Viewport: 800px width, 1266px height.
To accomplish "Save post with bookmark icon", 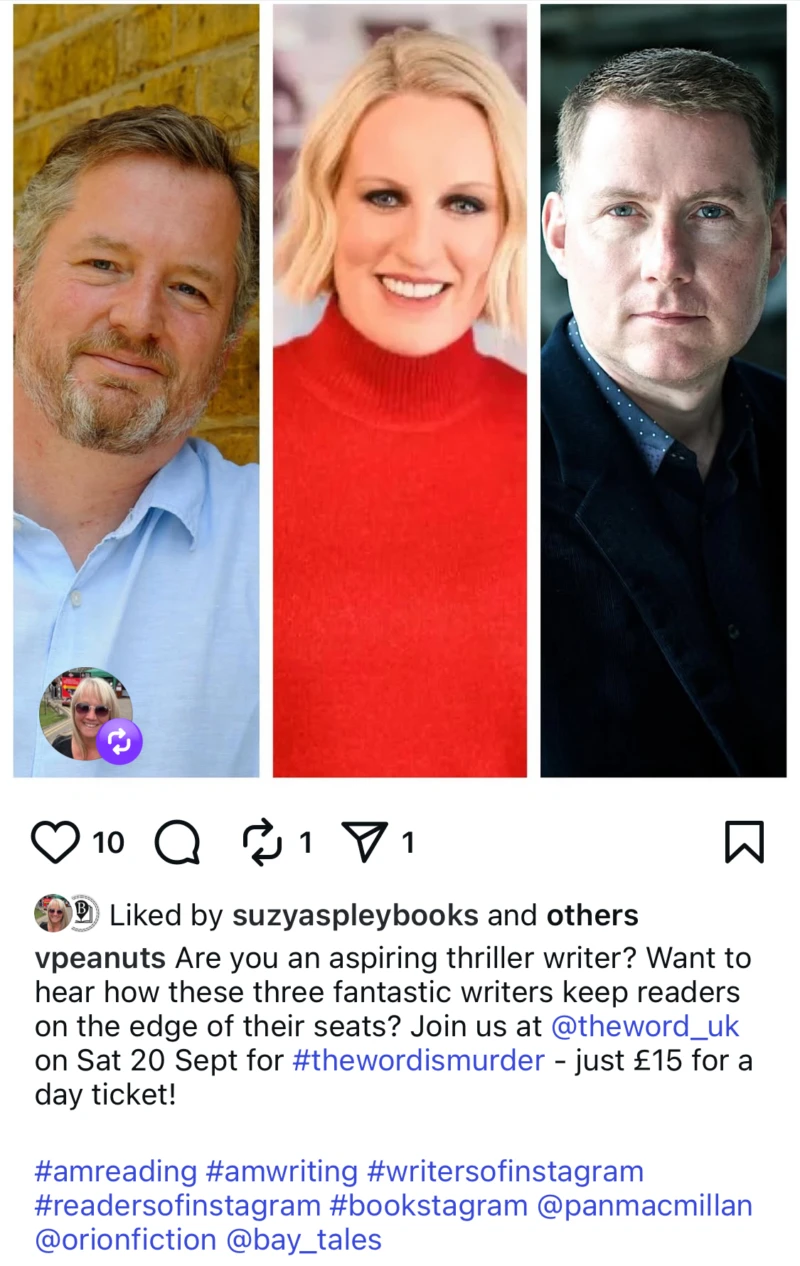I will (744, 842).
